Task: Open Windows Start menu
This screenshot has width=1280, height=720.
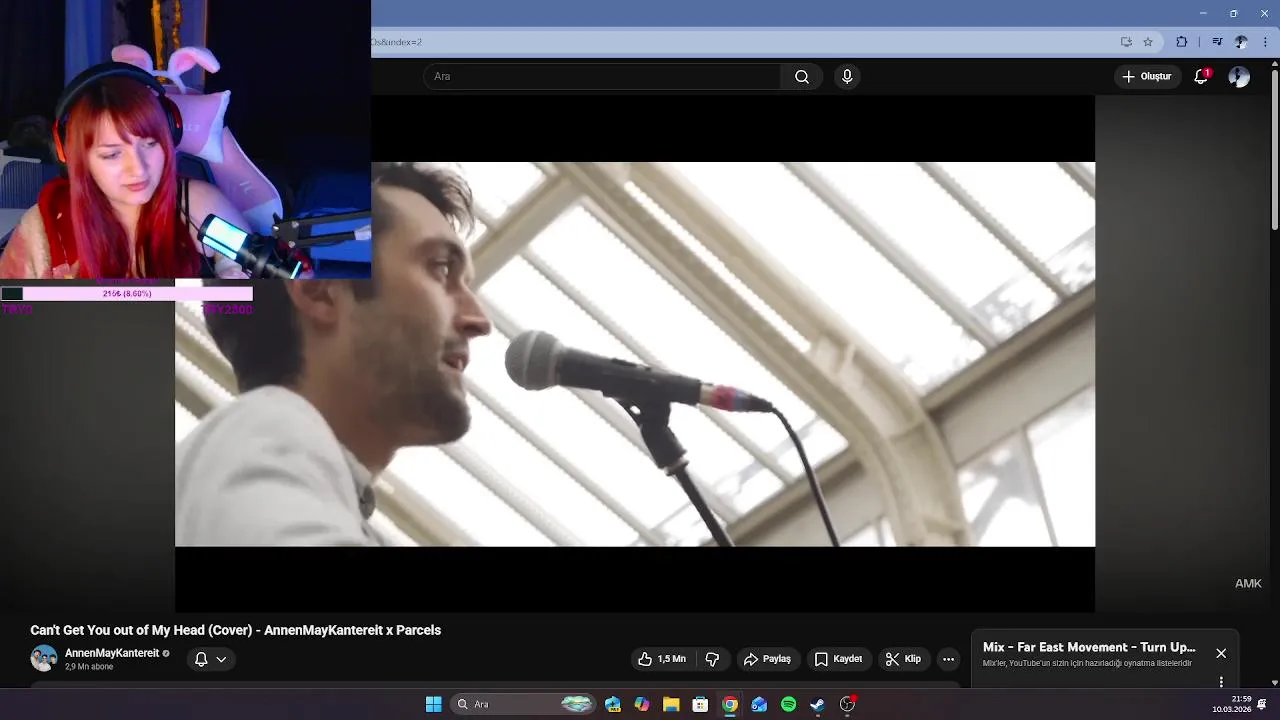Action: [434, 704]
